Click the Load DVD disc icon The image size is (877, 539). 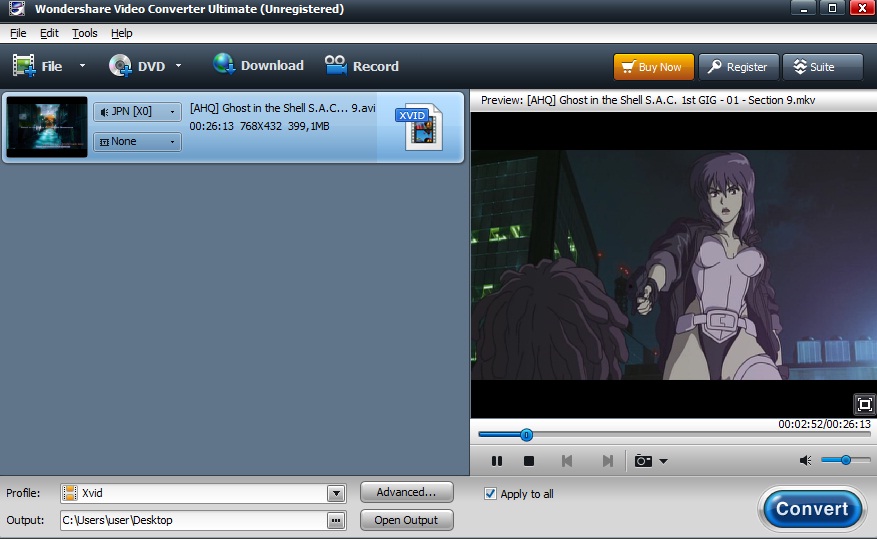coord(120,65)
